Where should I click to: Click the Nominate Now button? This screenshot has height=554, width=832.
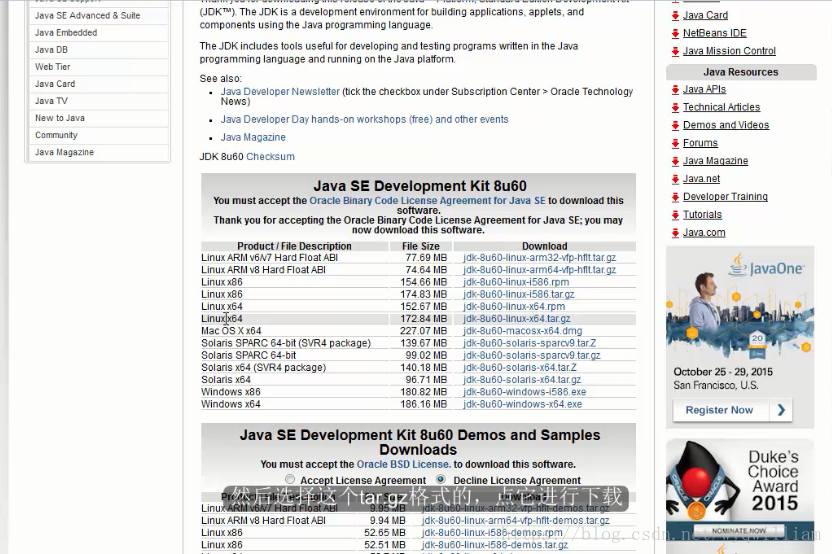click(739, 530)
